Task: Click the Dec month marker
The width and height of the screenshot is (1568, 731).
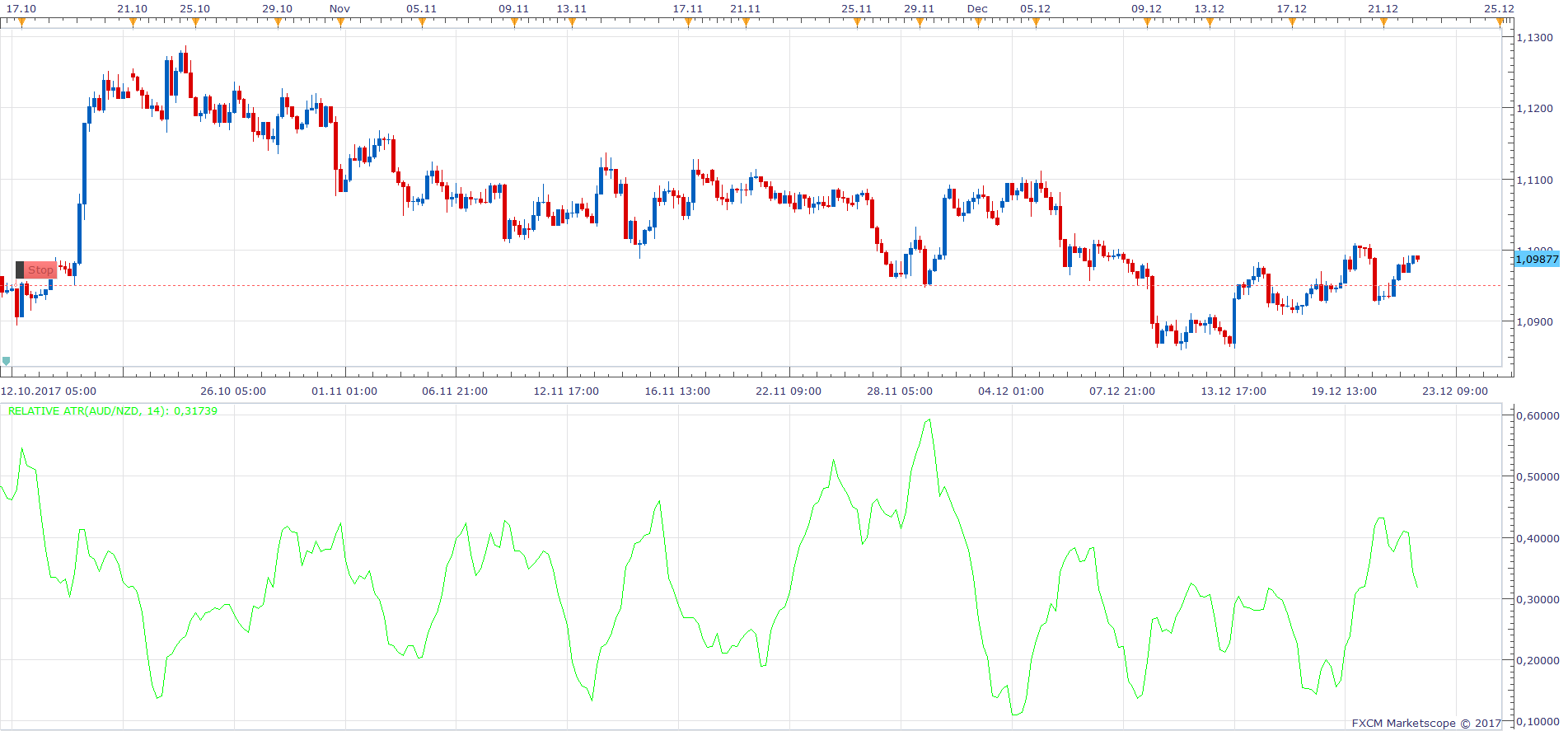Action: tap(978, 22)
